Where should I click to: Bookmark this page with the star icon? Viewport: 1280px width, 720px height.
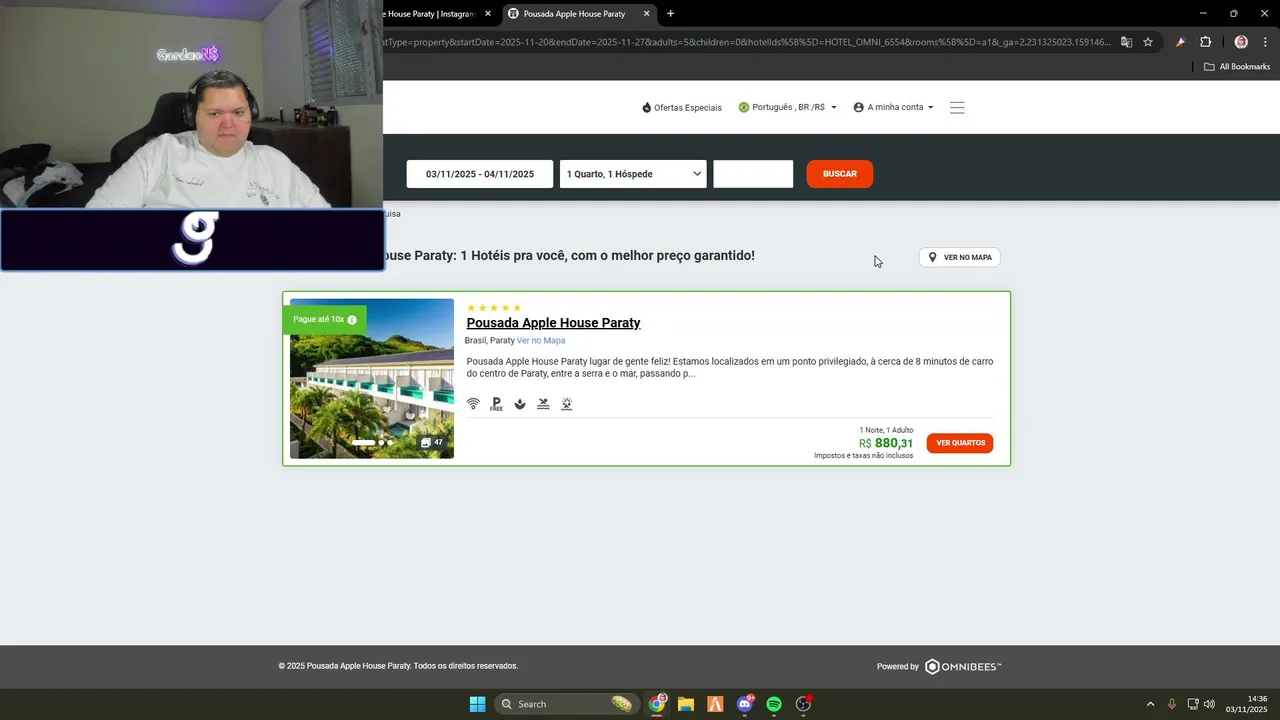click(1148, 42)
